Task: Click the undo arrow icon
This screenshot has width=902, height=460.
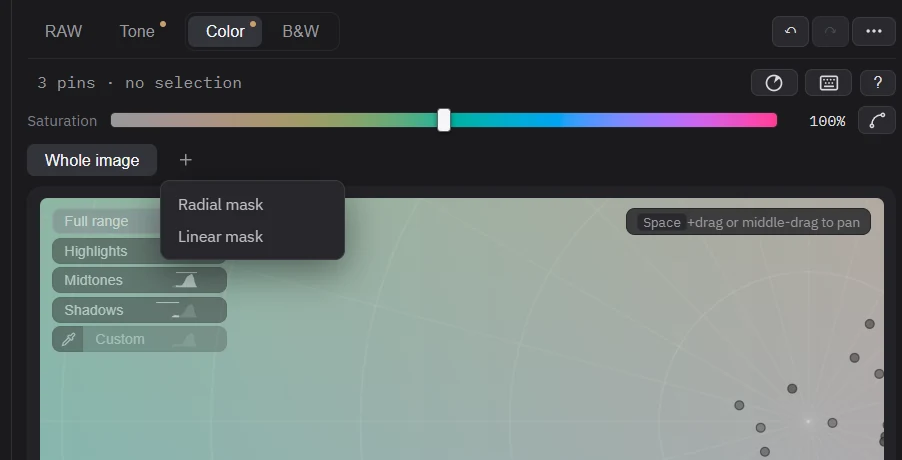Action: pyautogui.click(x=790, y=31)
